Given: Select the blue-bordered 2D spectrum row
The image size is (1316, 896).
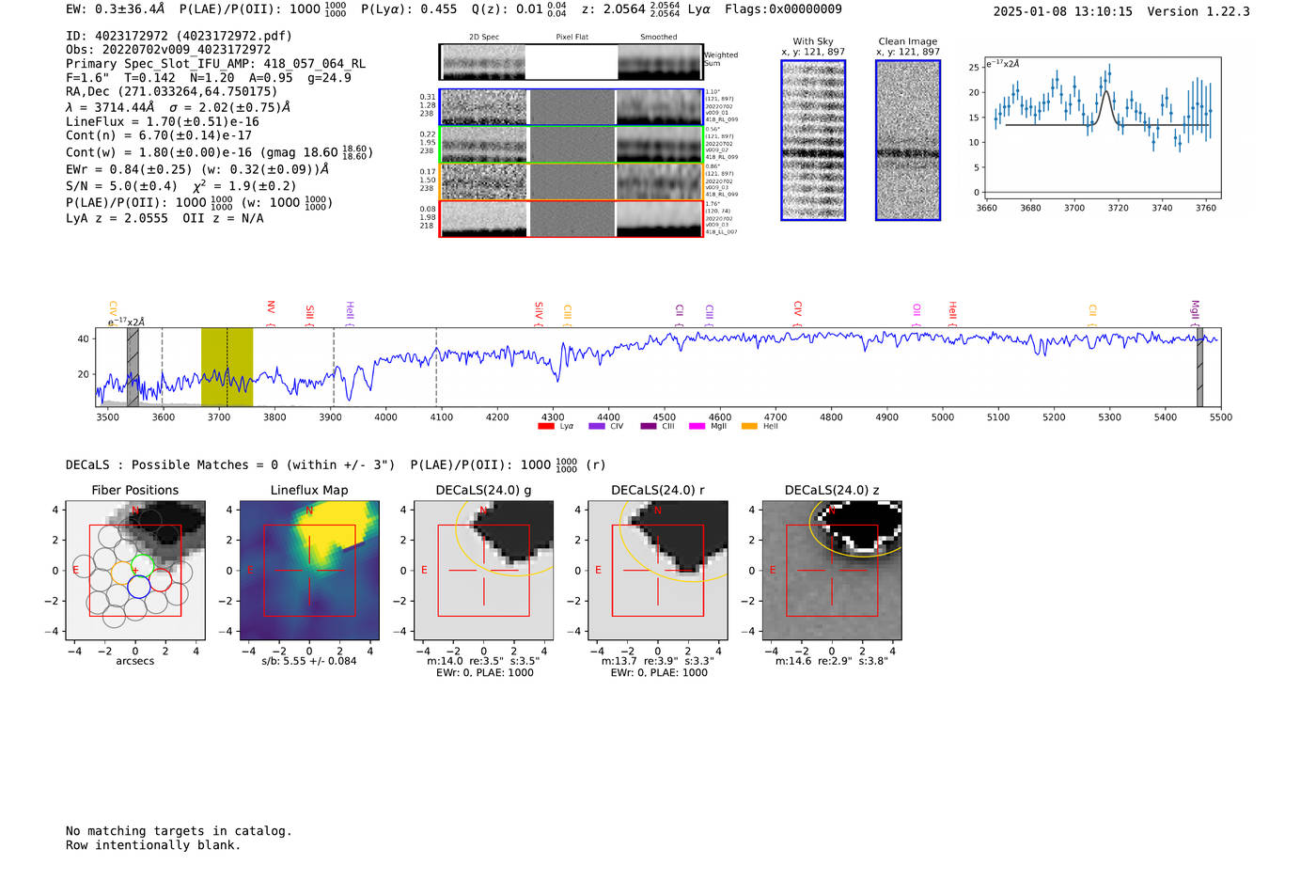Looking at the screenshot, I should coord(572,107).
